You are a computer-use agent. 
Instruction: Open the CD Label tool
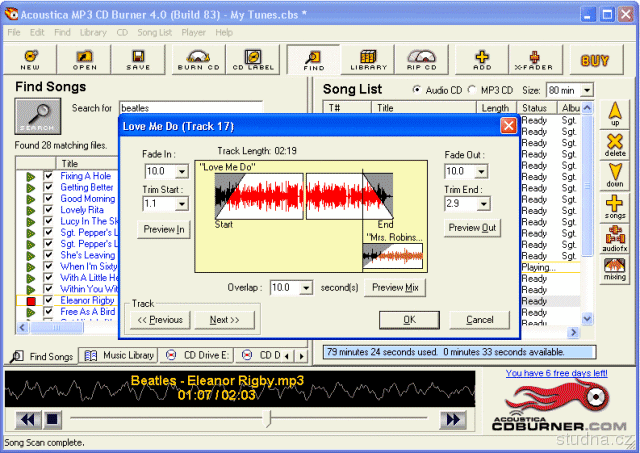coord(253,59)
